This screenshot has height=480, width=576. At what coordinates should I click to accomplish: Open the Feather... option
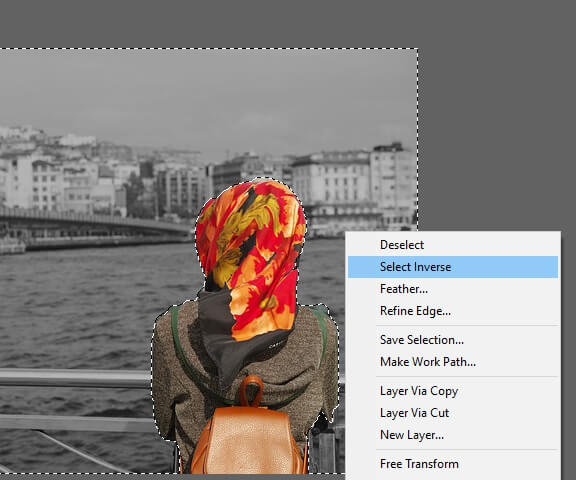453,289
